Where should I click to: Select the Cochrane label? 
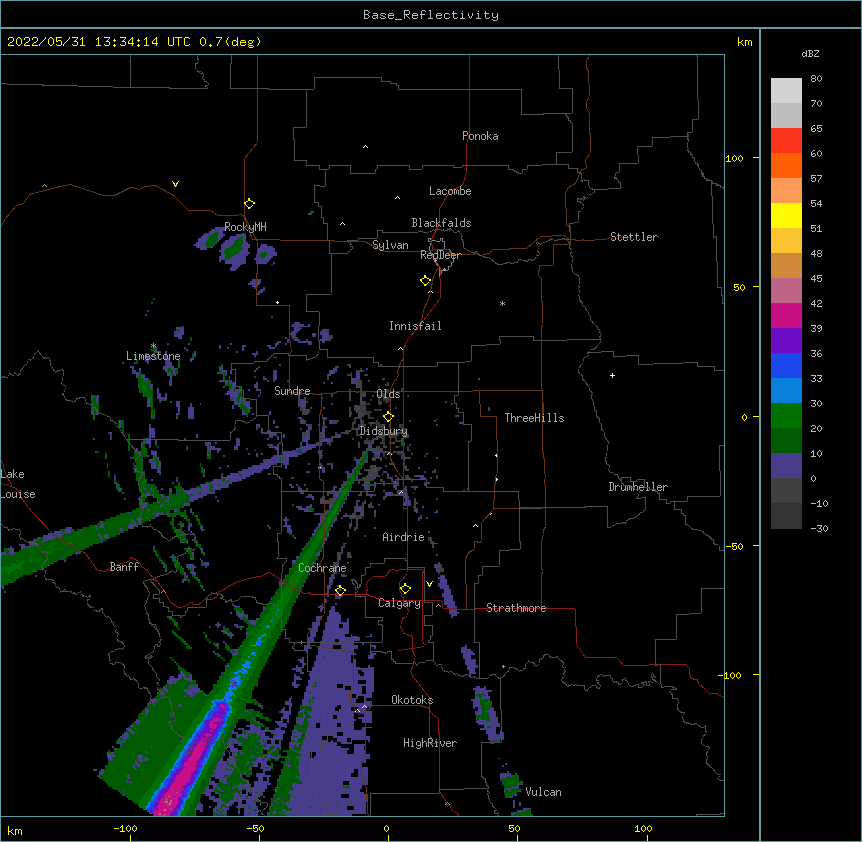(x=322, y=568)
